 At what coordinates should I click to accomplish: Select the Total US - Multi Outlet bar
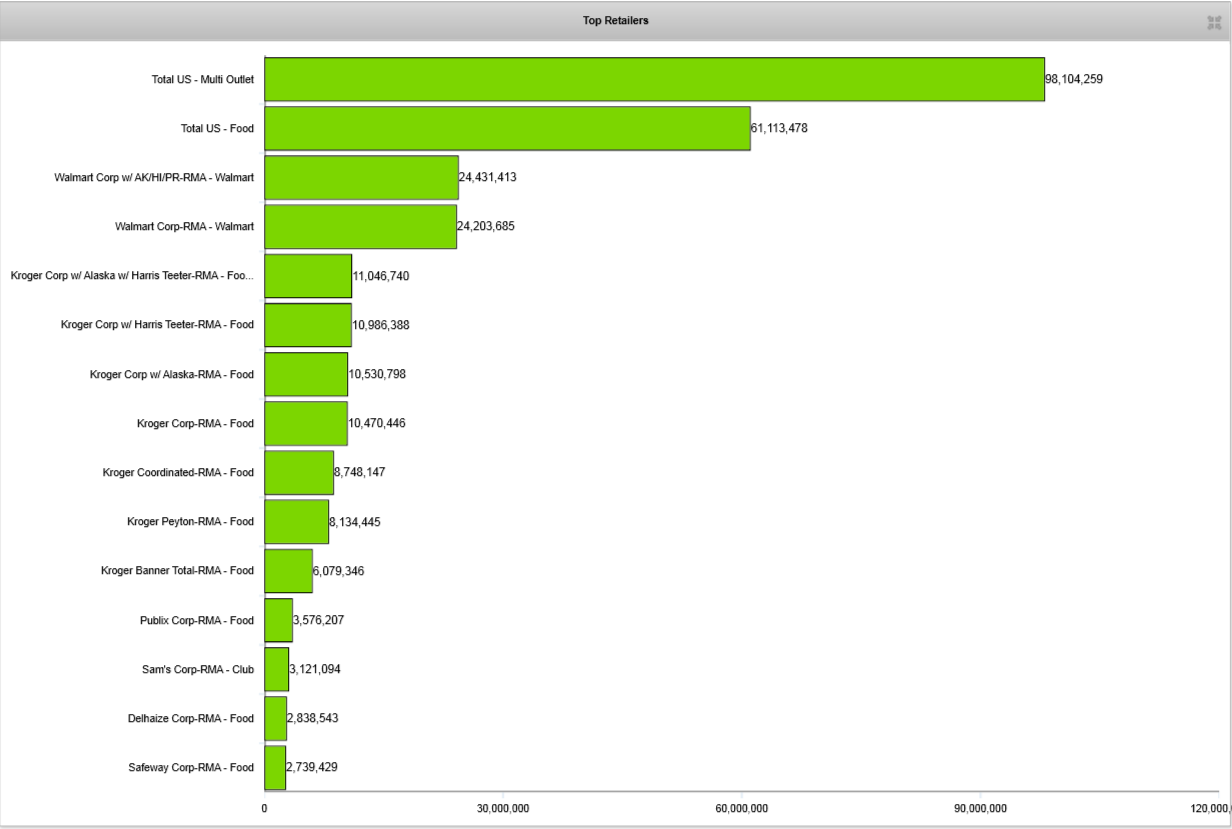[654, 79]
